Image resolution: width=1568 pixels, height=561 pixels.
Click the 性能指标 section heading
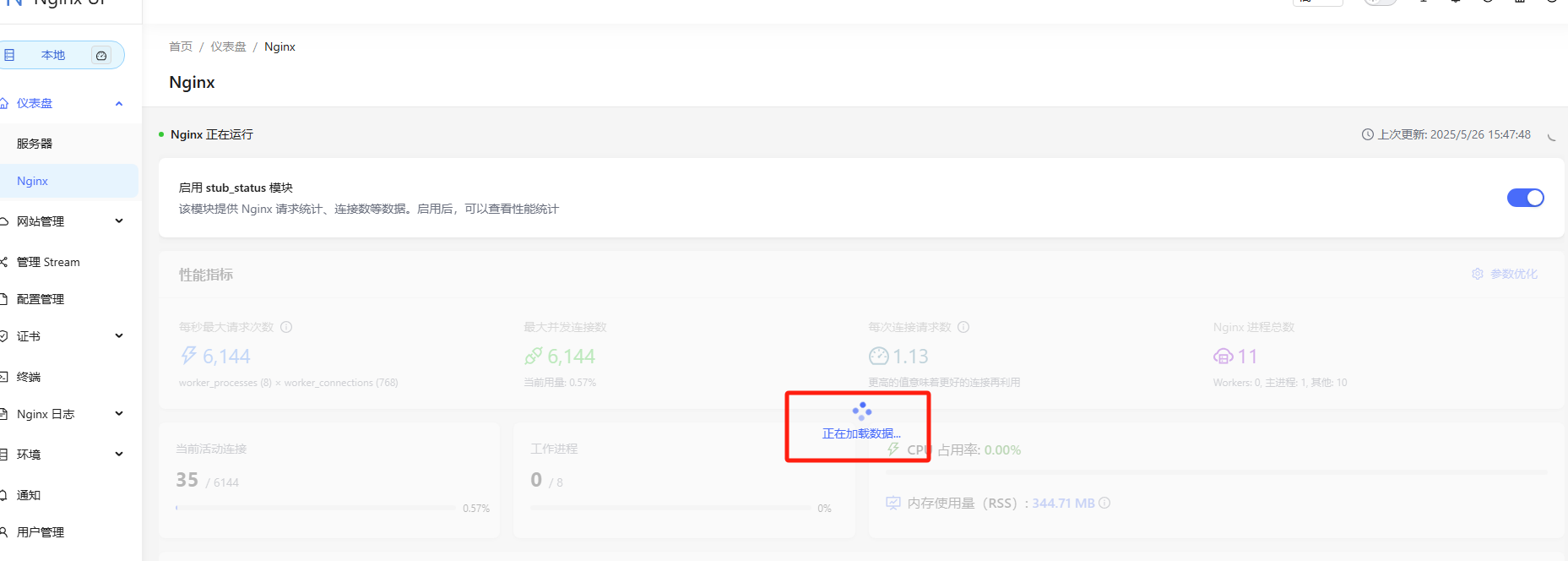pyautogui.click(x=206, y=275)
